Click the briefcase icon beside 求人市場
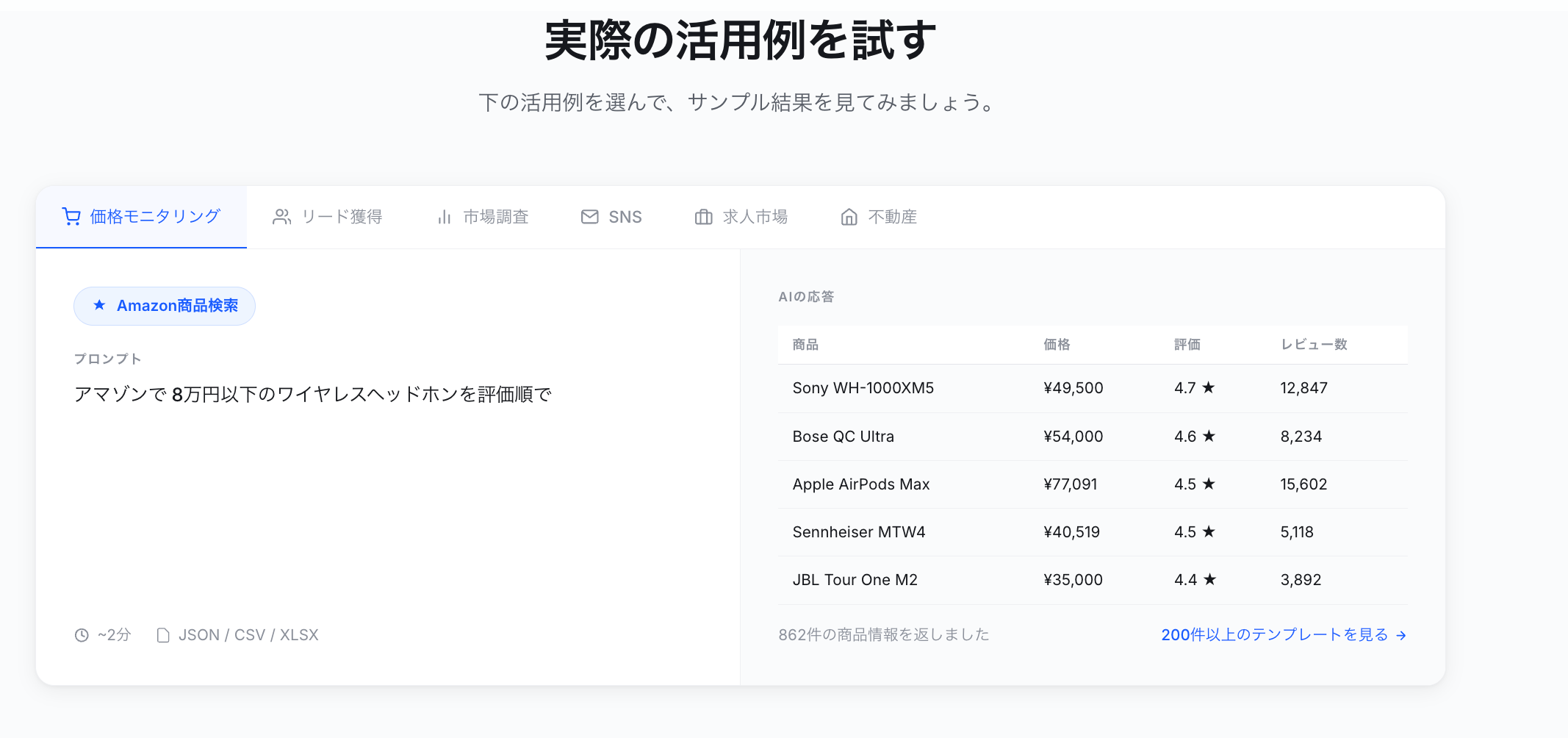 click(703, 217)
